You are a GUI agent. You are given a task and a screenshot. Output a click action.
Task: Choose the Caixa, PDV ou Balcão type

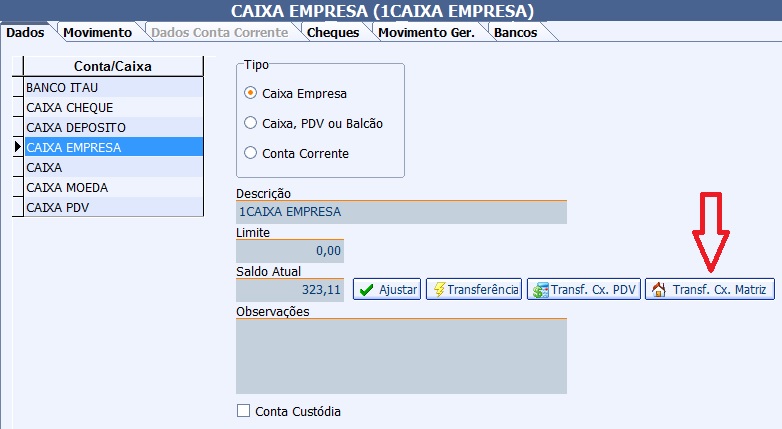pos(251,123)
